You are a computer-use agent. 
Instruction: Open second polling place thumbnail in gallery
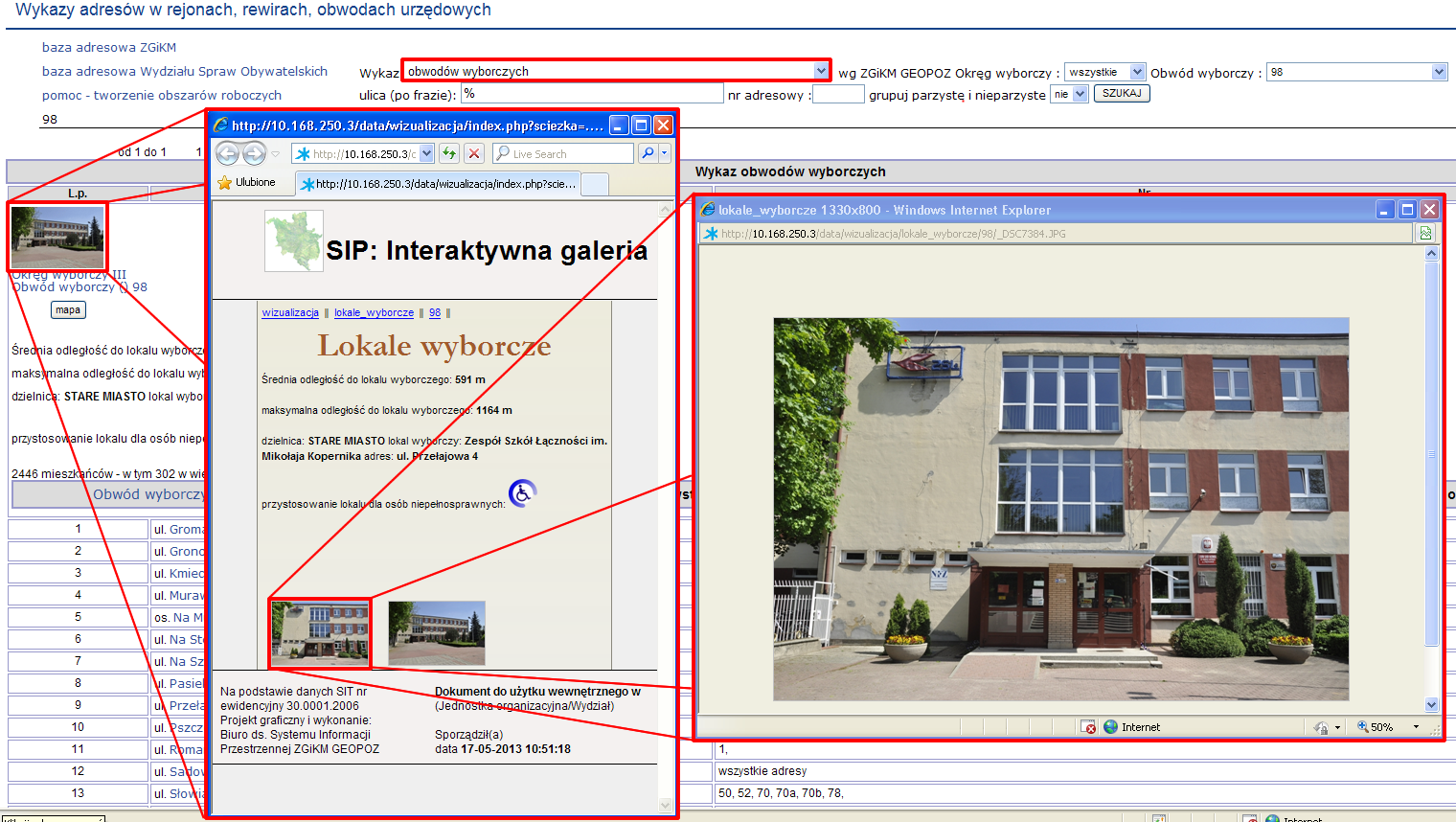437,633
